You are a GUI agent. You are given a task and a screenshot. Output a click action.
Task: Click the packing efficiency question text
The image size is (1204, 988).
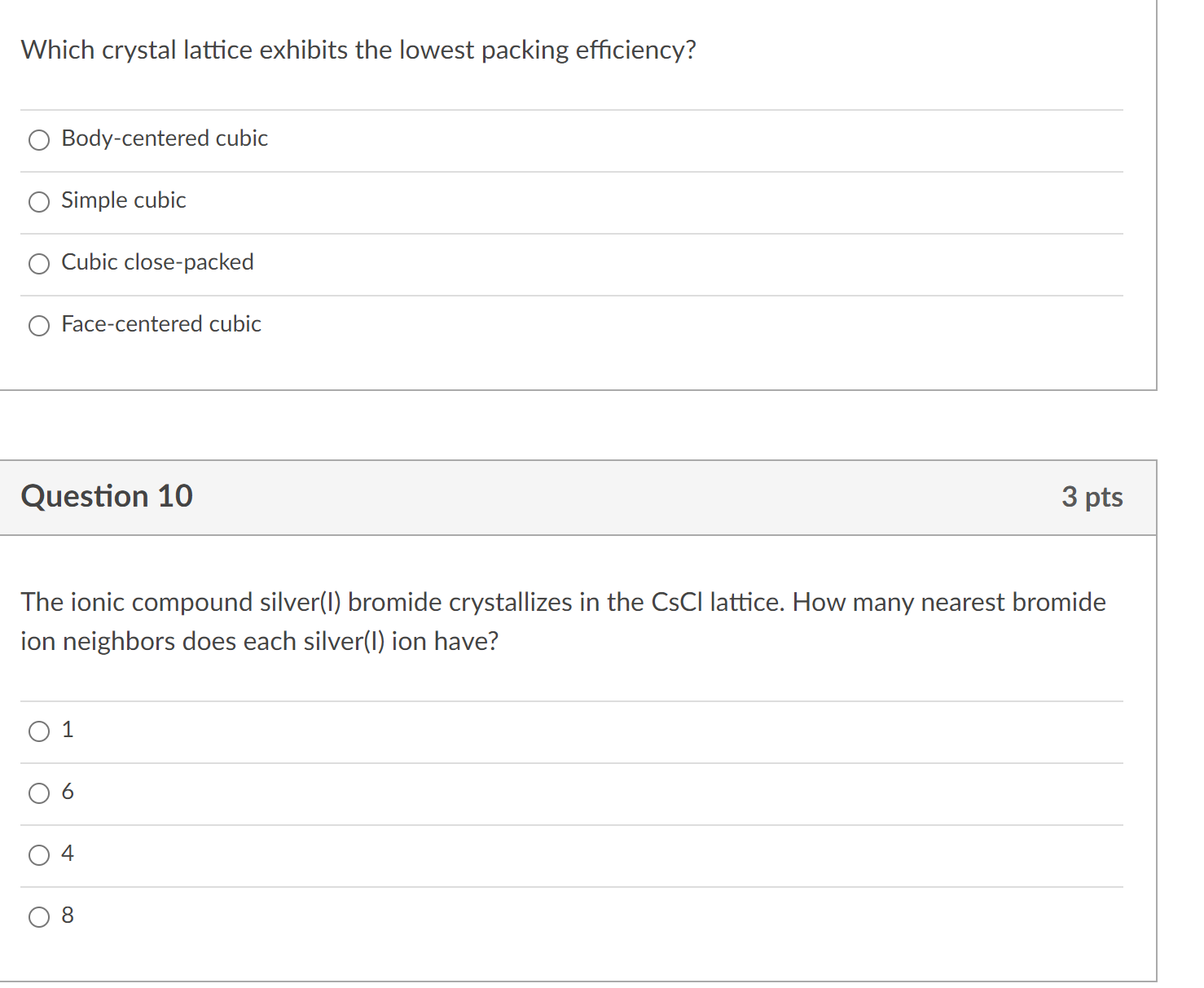[x=358, y=50]
